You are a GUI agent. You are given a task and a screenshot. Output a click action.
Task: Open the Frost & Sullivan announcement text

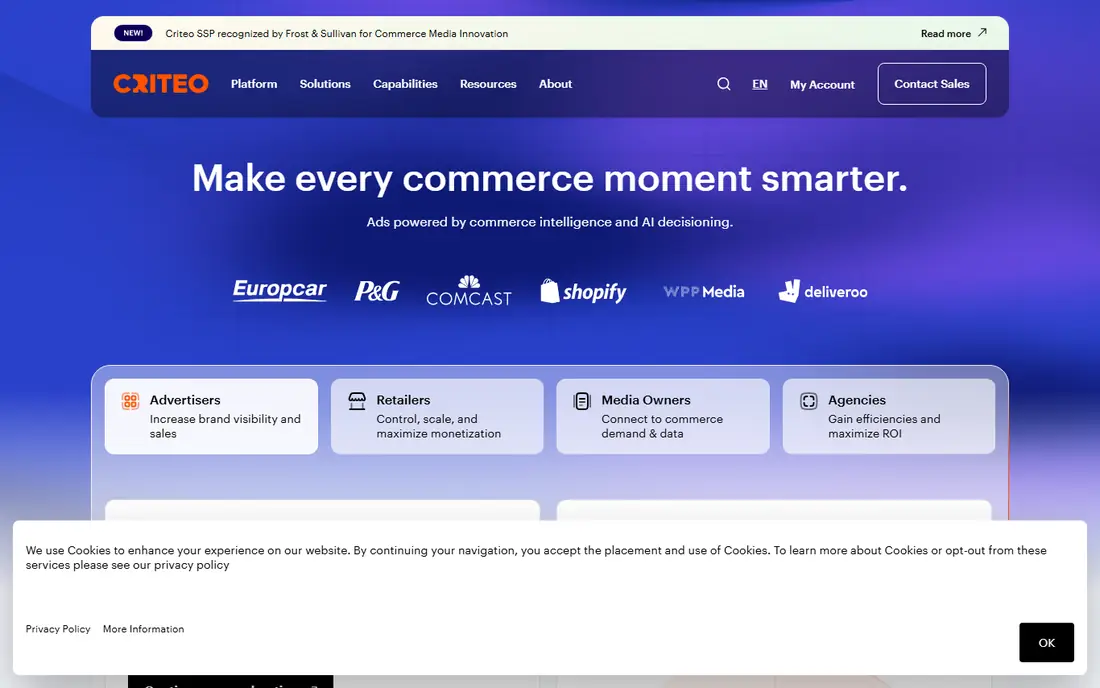(337, 34)
